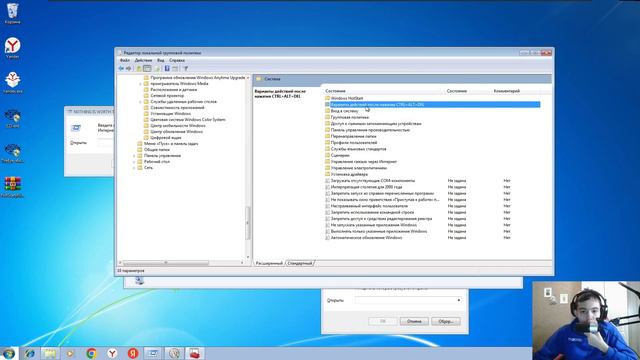Click the Up one level folder icon
The image size is (640, 360).
[x=139, y=69]
